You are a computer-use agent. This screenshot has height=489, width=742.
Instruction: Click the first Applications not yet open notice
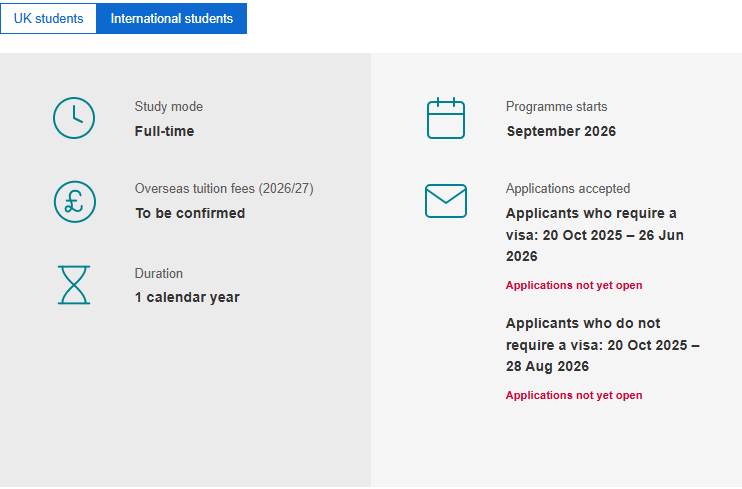click(x=574, y=285)
